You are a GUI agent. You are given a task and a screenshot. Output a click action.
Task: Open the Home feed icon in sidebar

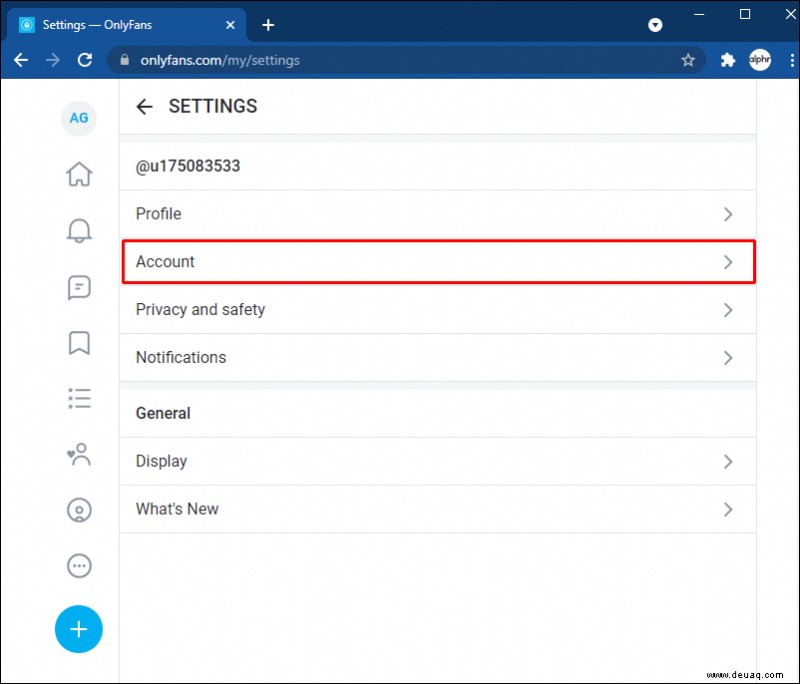(x=79, y=174)
